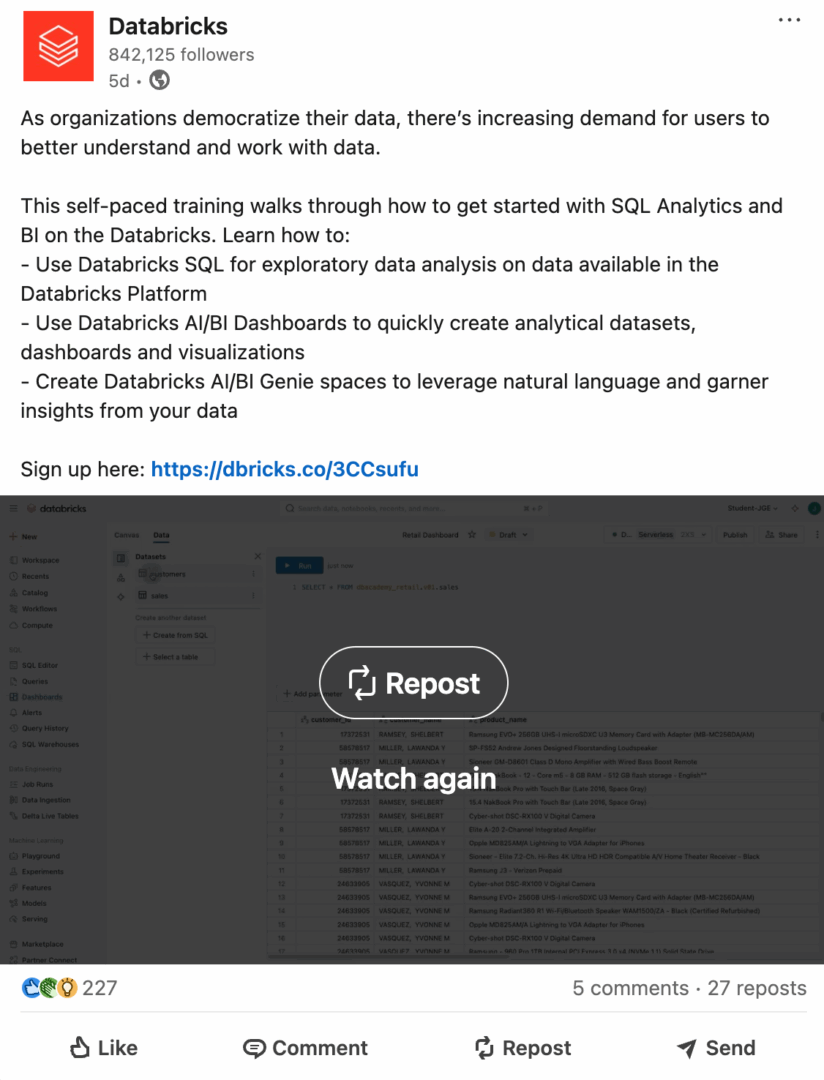
Task: Select the Data tab
Action: [161, 535]
